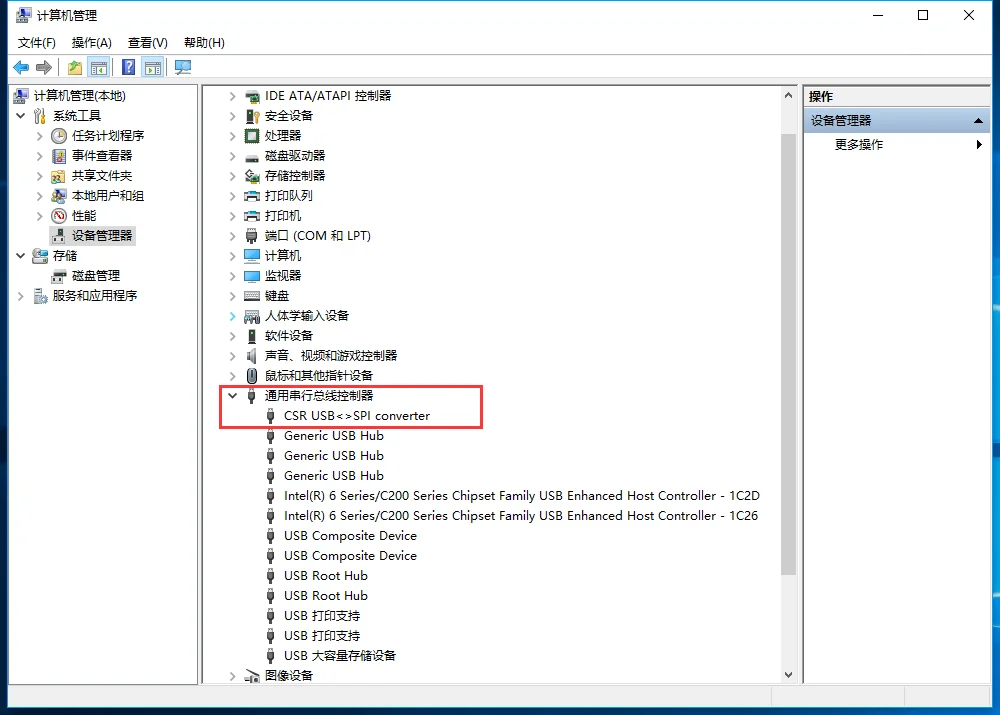Click the 打印机 category row

283,216
